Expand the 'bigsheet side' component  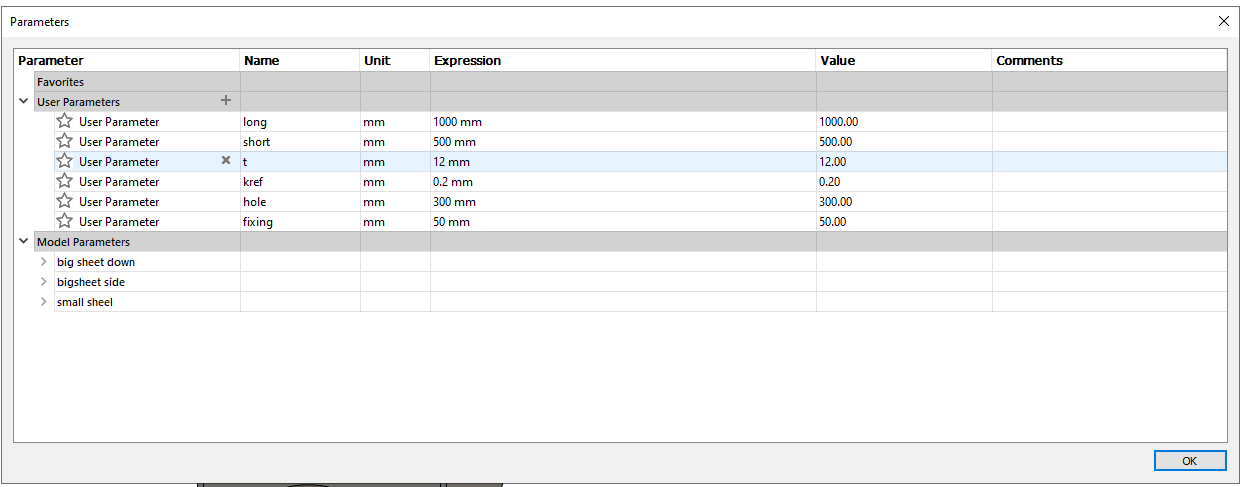click(x=44, y=281)
